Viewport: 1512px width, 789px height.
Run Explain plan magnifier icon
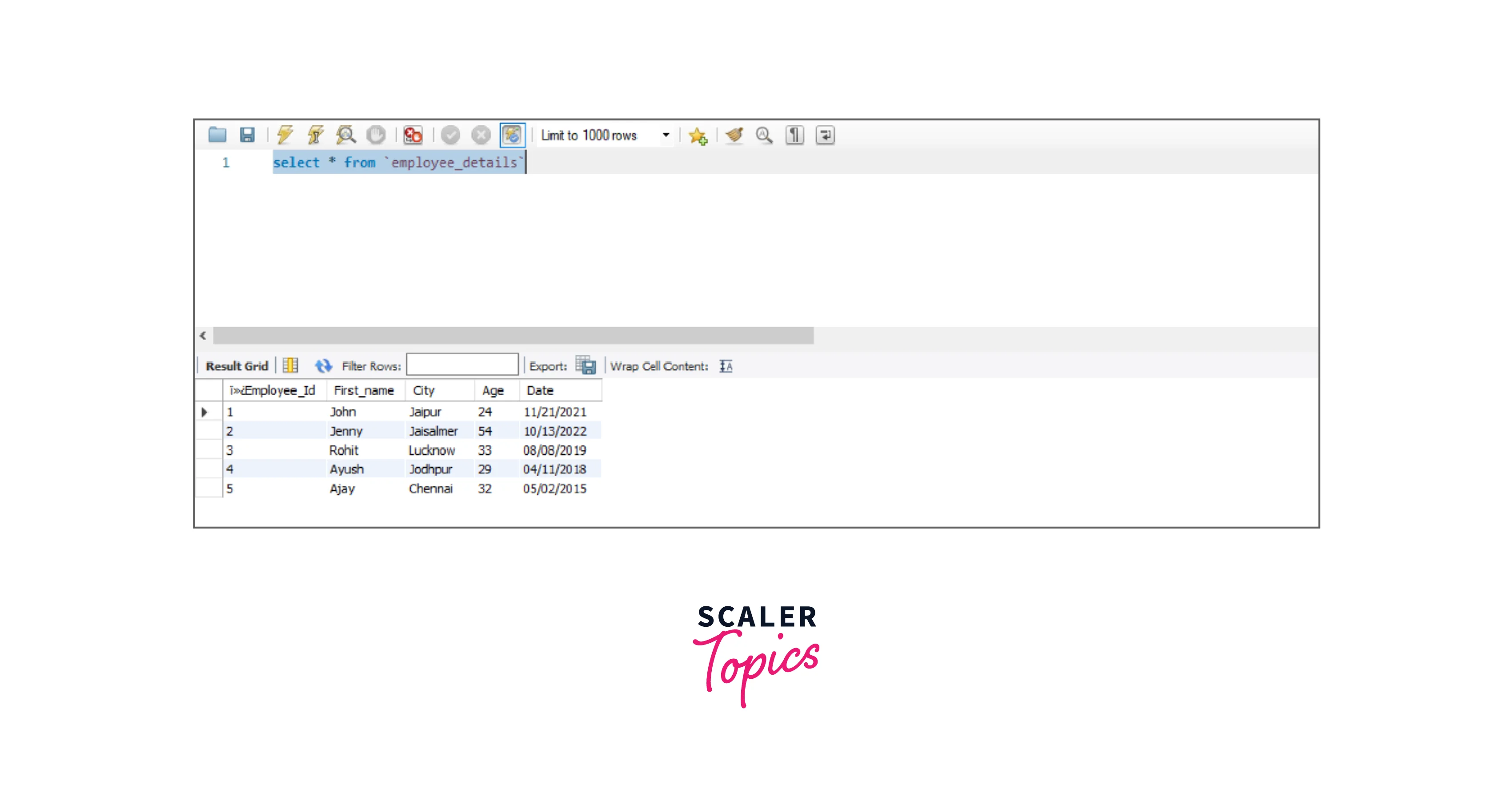346,135
